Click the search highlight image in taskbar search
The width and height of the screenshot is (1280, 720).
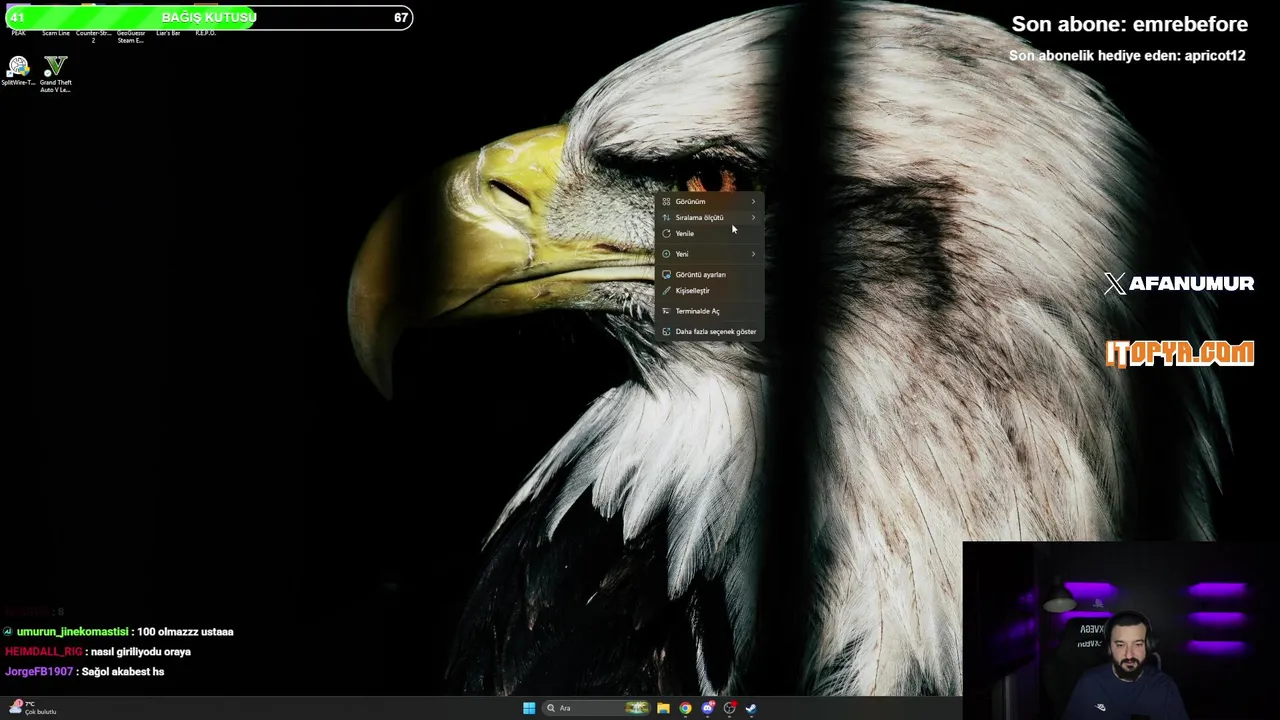637,708
